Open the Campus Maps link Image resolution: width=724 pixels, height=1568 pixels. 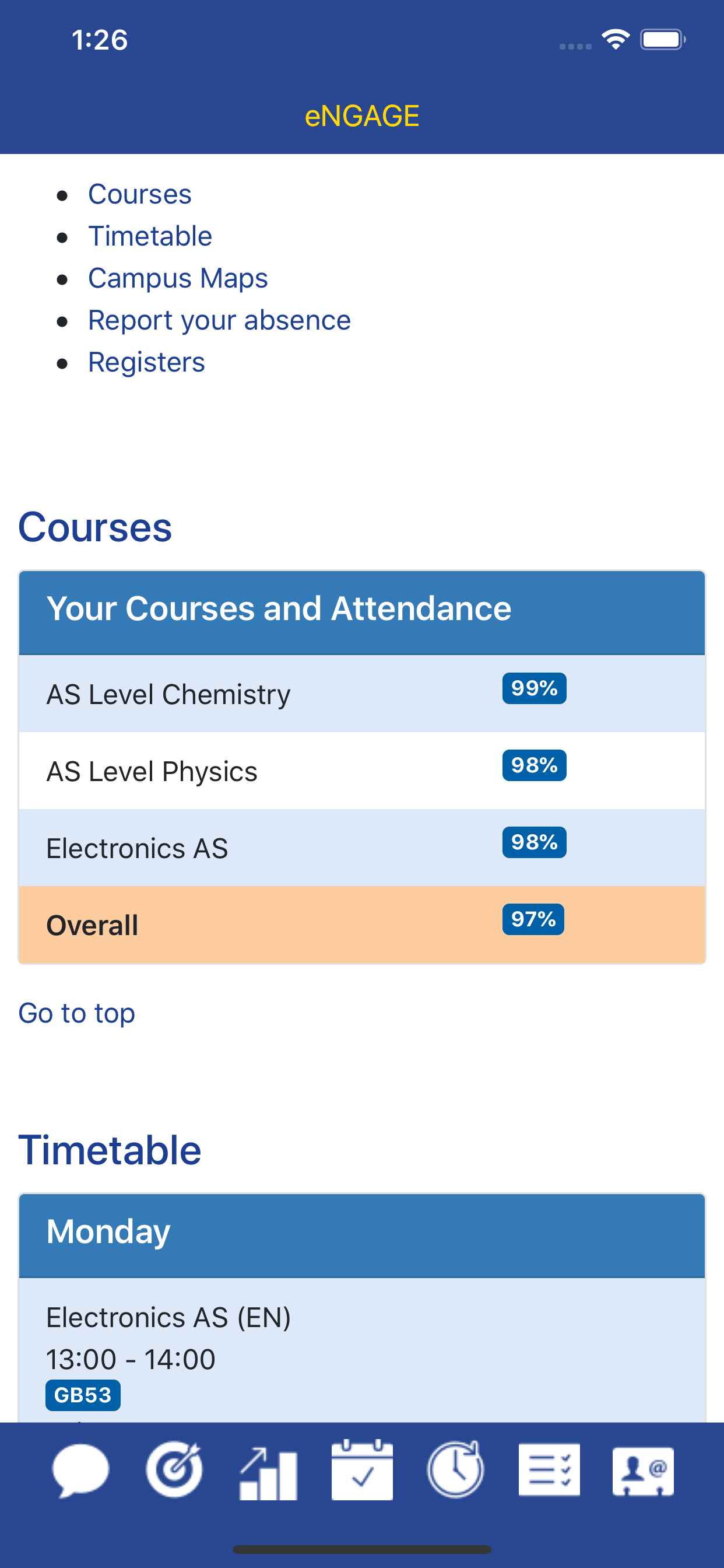[178, 278]
